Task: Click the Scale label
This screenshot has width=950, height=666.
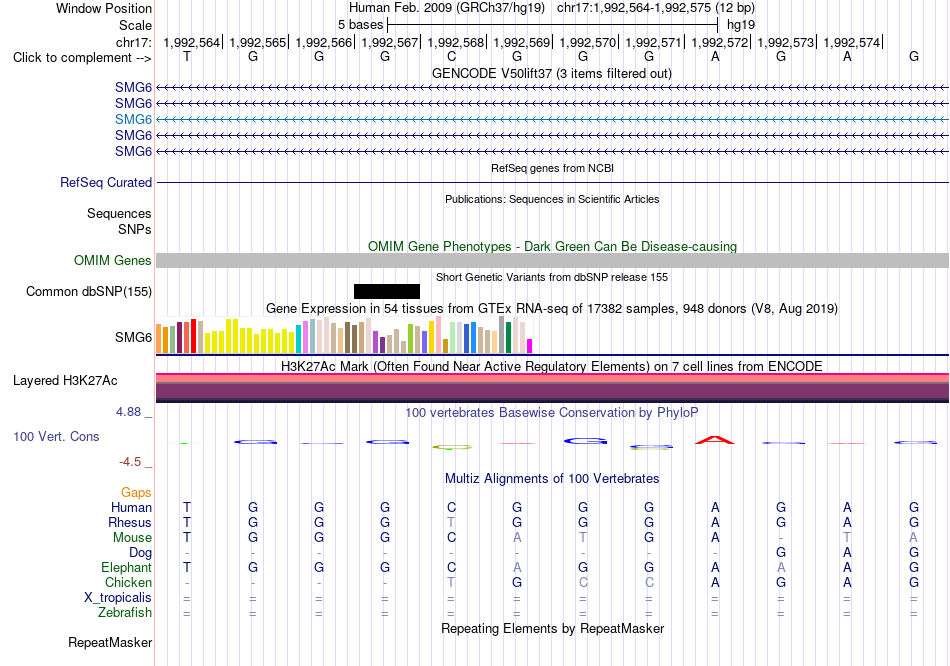Action: (x=135, y=25)
